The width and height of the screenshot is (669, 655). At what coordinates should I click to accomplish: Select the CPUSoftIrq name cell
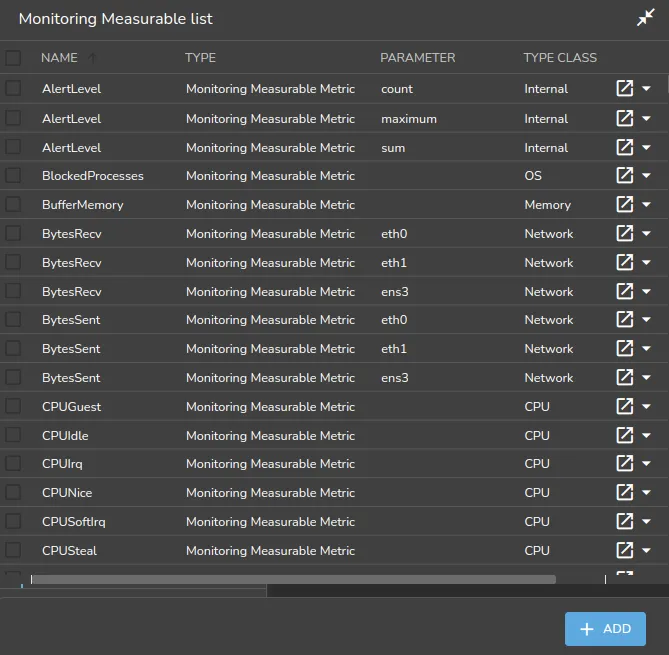click(x=74, y=522)
